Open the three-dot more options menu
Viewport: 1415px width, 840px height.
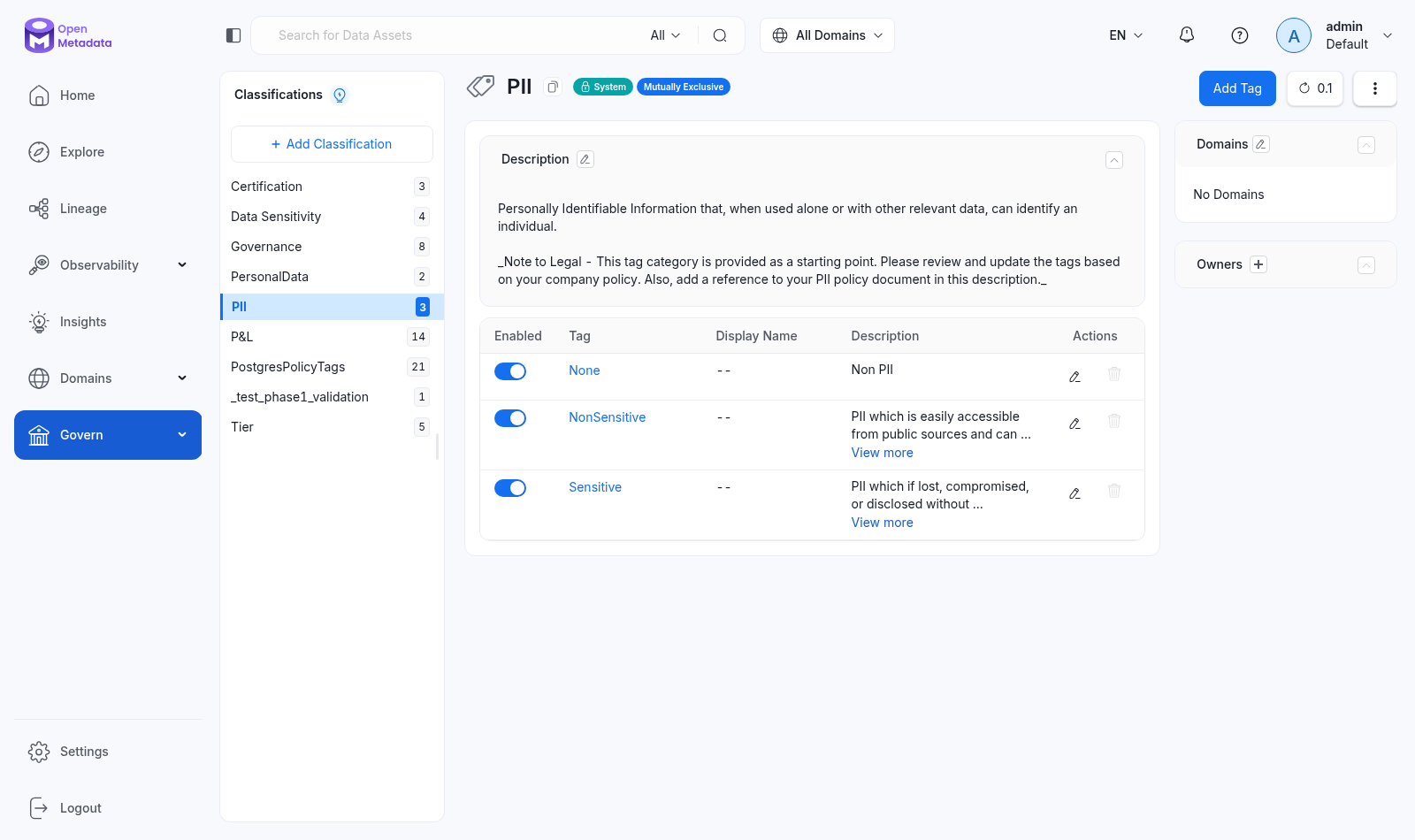pyautogui.click(x=1374, y=88)
